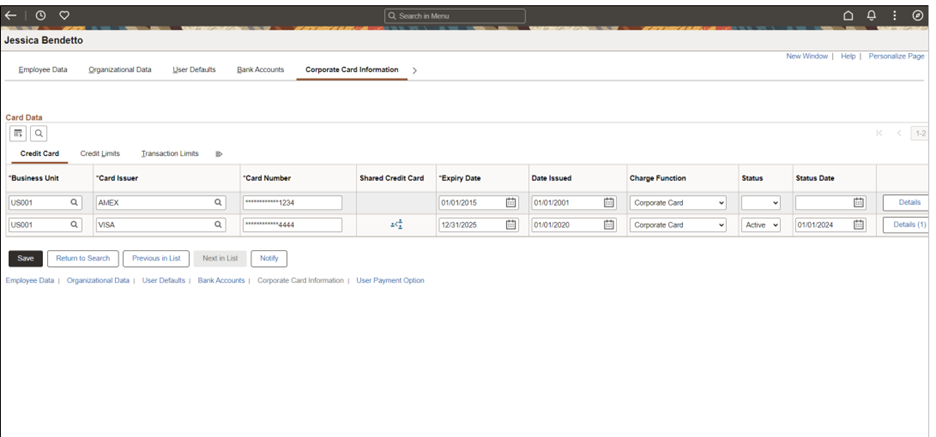The width and height of the screenshot is (936, 437).
Task: Open Details (1) for VISA card
Action: coord(906,225)
